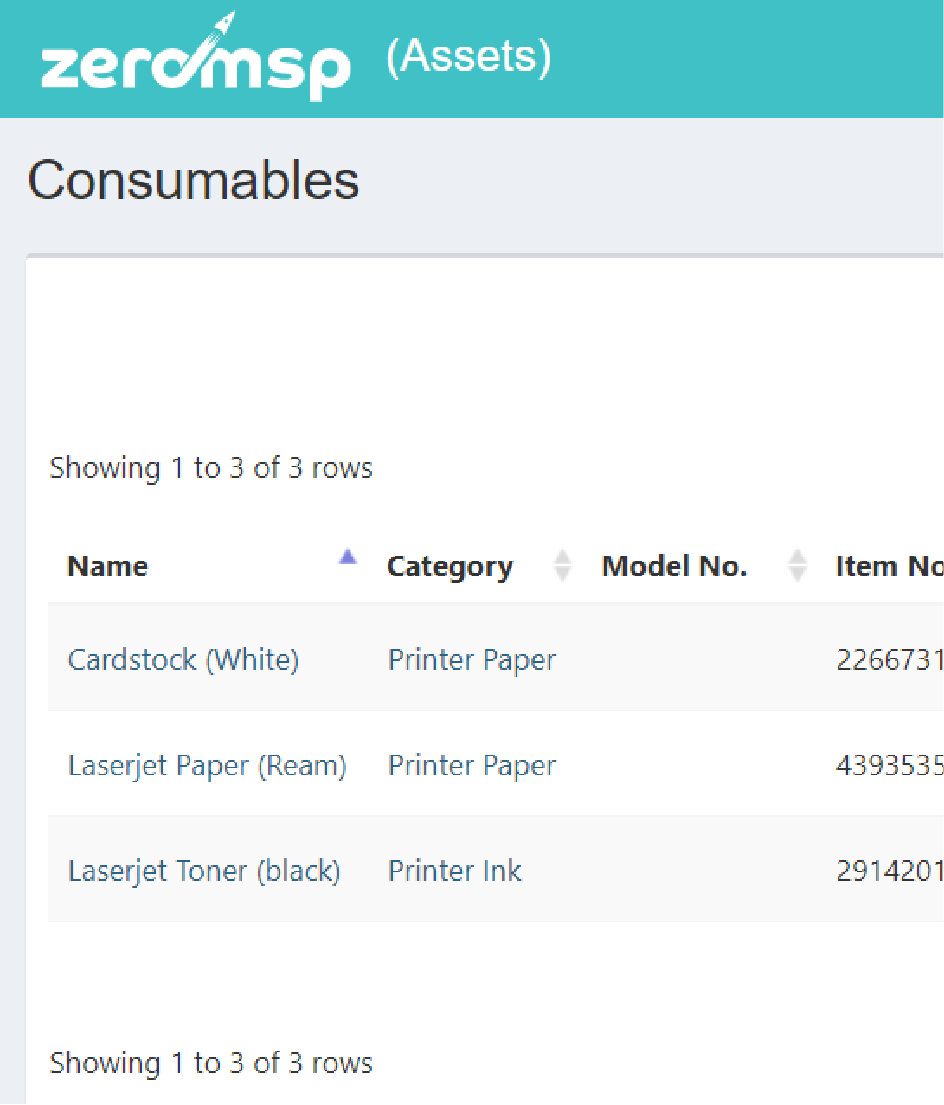Open the Assets section in the header
This screenshot has height=1105, width=944.
(x=469, y=57)
